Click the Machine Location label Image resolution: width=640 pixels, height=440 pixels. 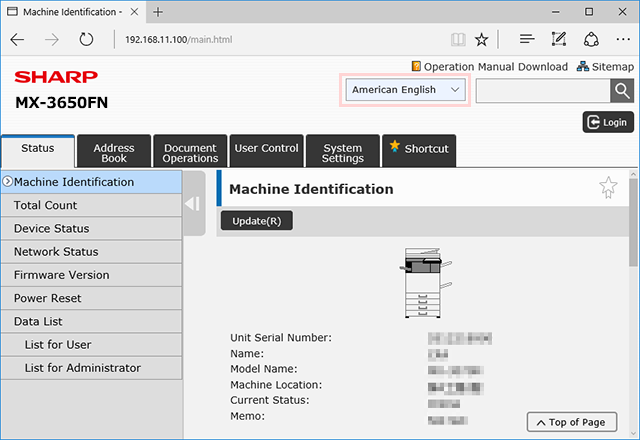(276, 384)
